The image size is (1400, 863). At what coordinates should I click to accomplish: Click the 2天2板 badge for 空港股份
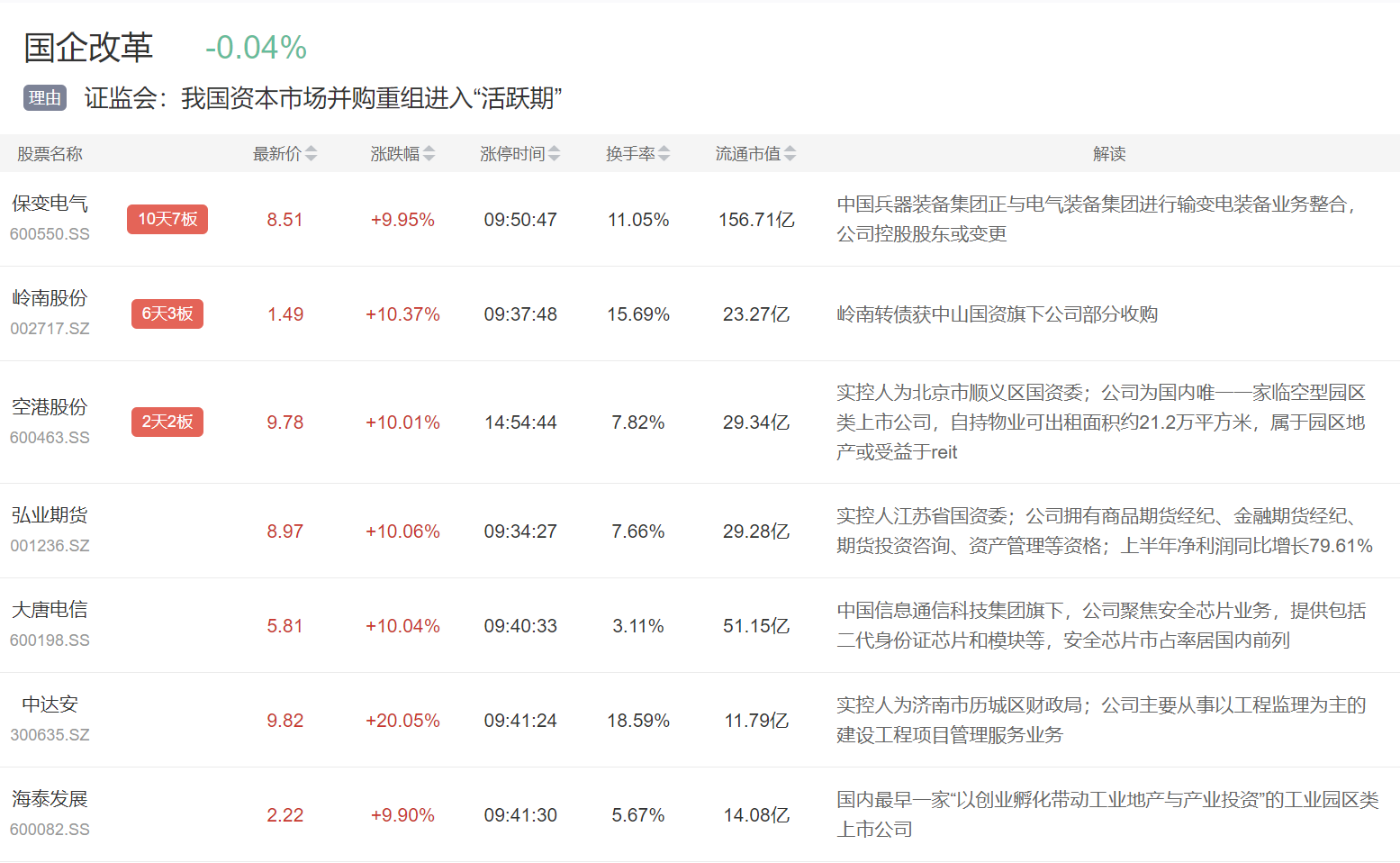(167, 422)
